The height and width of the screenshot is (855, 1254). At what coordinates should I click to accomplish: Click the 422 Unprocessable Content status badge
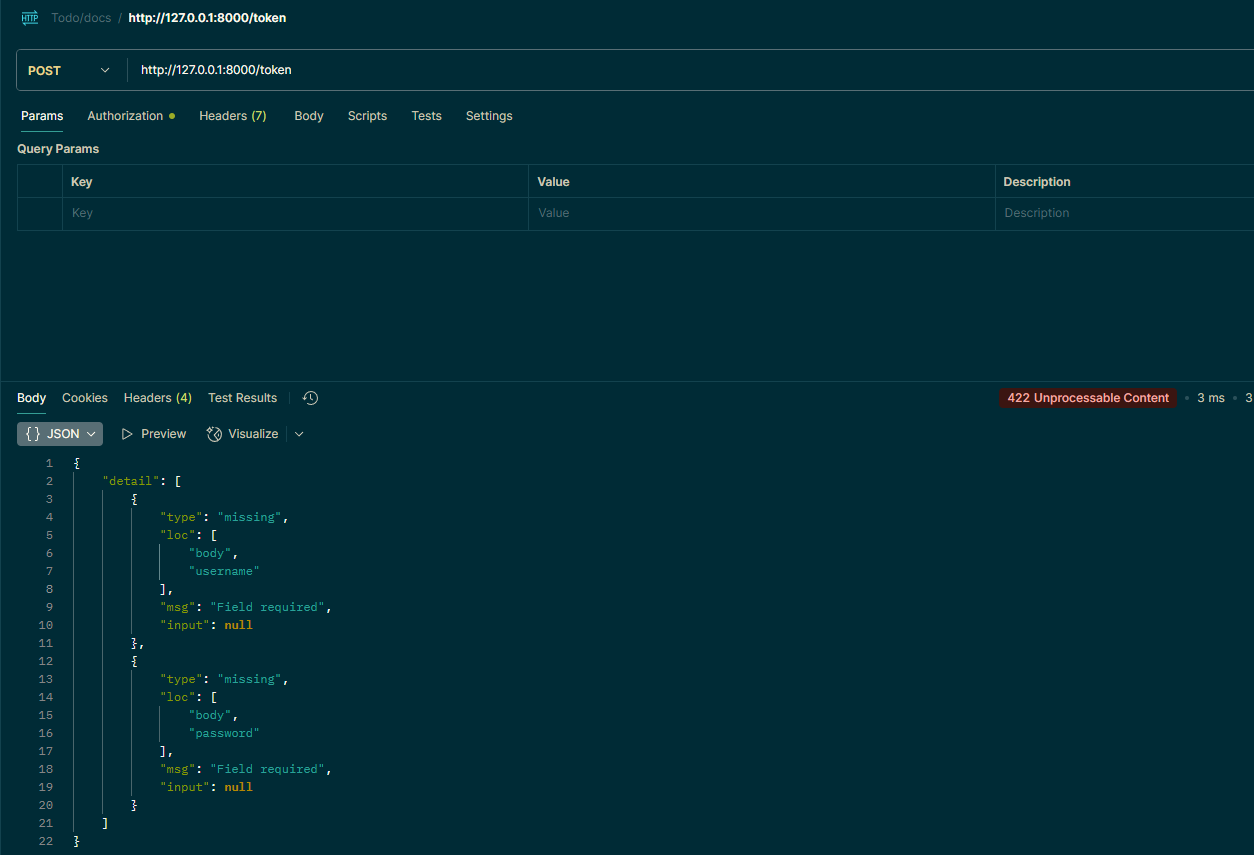(1088, 398)
